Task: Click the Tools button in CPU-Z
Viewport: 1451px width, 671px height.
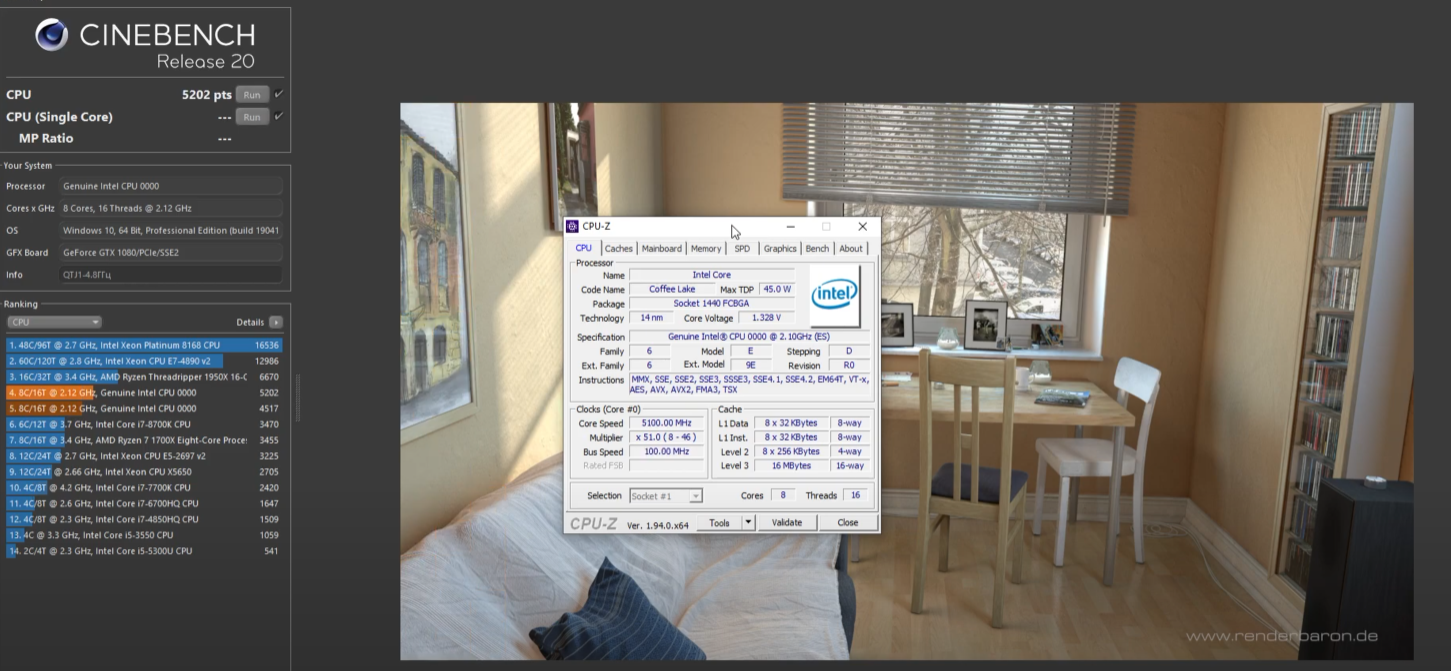Action: tap(719, 522)
